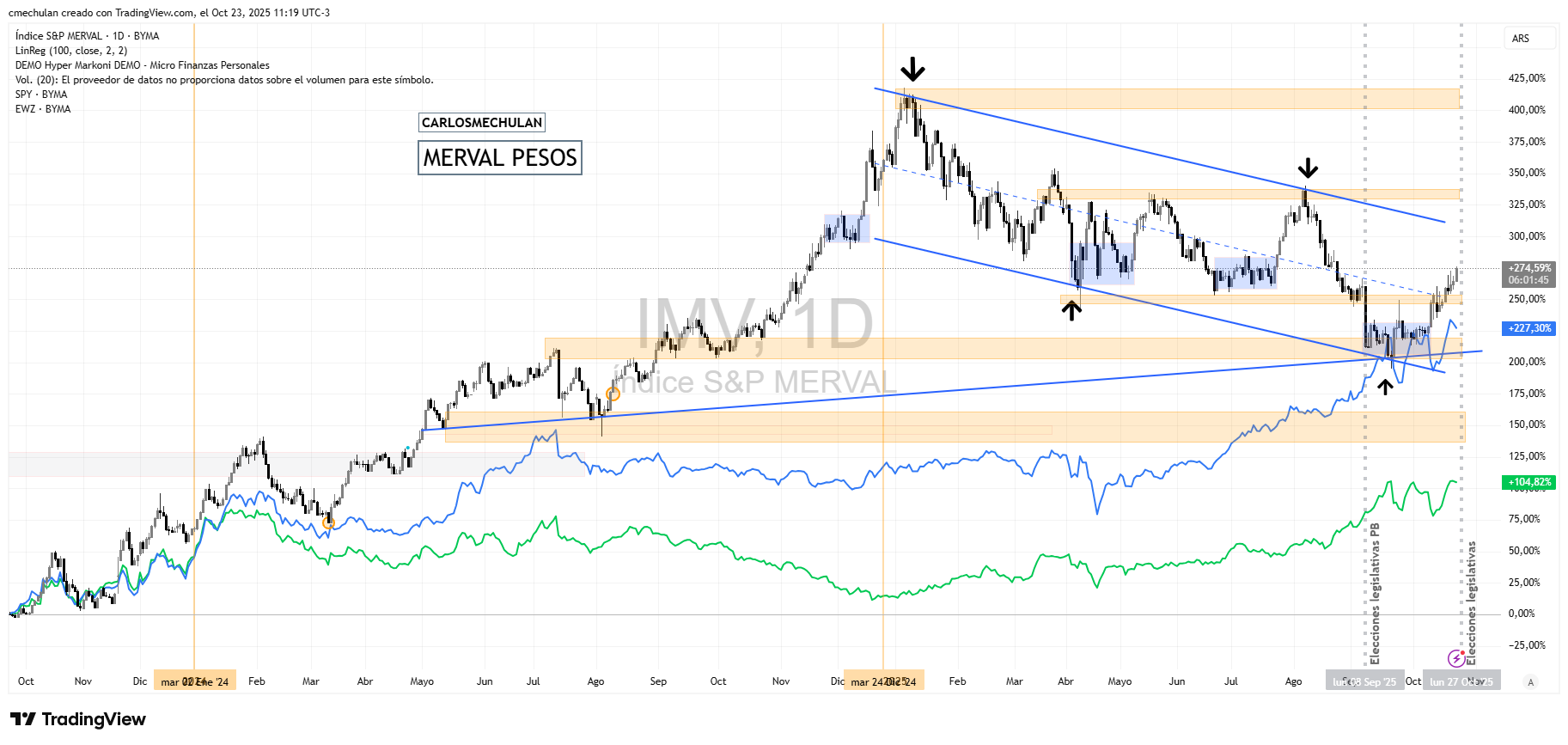Image resolution: width=1568 pixels, height=745 pixels.
Task: Click the blue +227,30% price label
Action: [x=1529, y=328]
